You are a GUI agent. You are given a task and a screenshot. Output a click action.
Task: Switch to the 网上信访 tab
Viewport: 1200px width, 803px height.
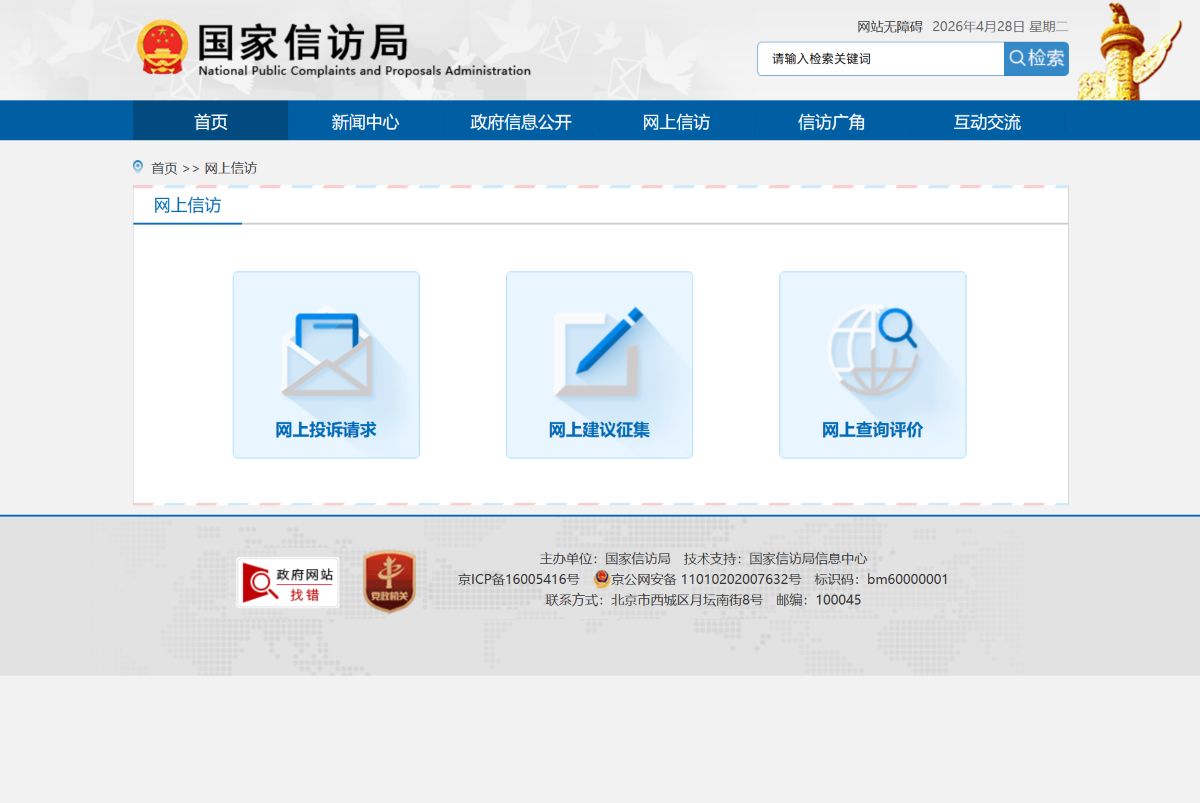click(x=186, y=205)
